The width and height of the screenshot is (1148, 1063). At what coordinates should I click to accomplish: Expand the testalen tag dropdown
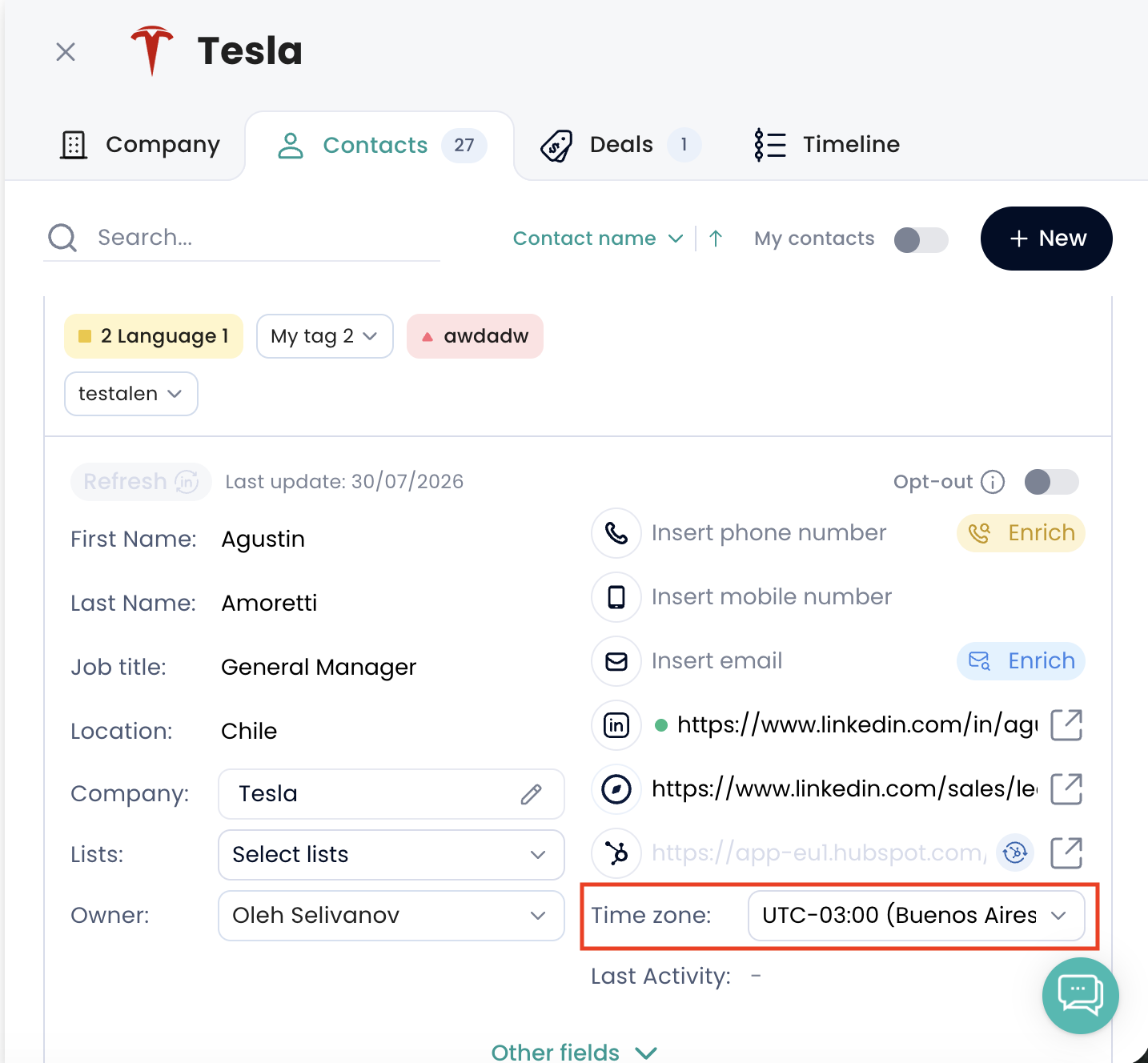pos(131,394)
